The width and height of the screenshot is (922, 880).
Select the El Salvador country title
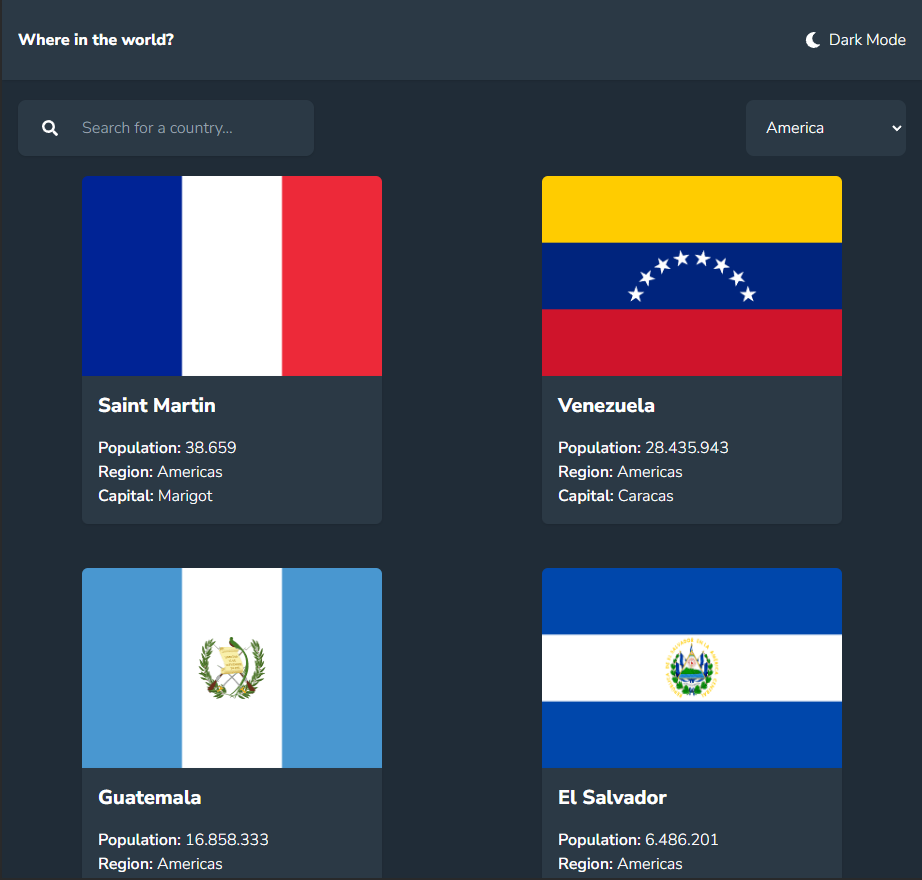point(612,797)
